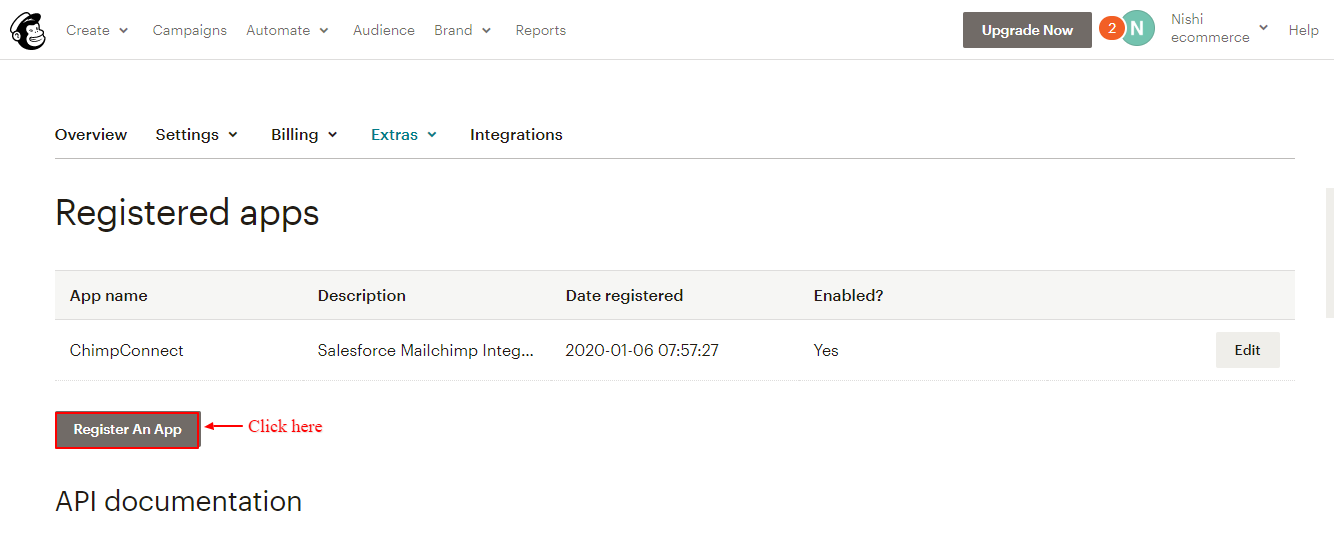Click the Register An App button
The height and width of the screenshot is (546, 1334).
point(127,430)
